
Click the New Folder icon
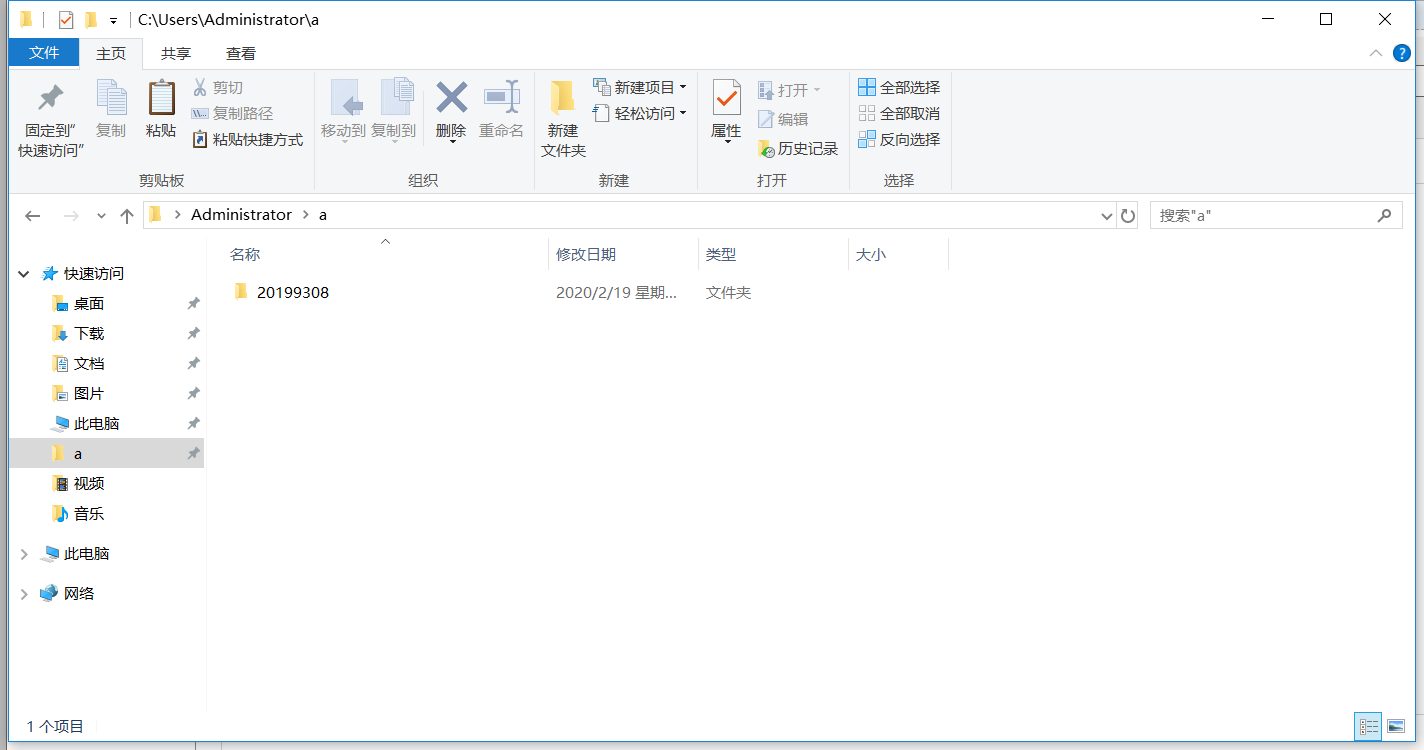click(563, 97)
